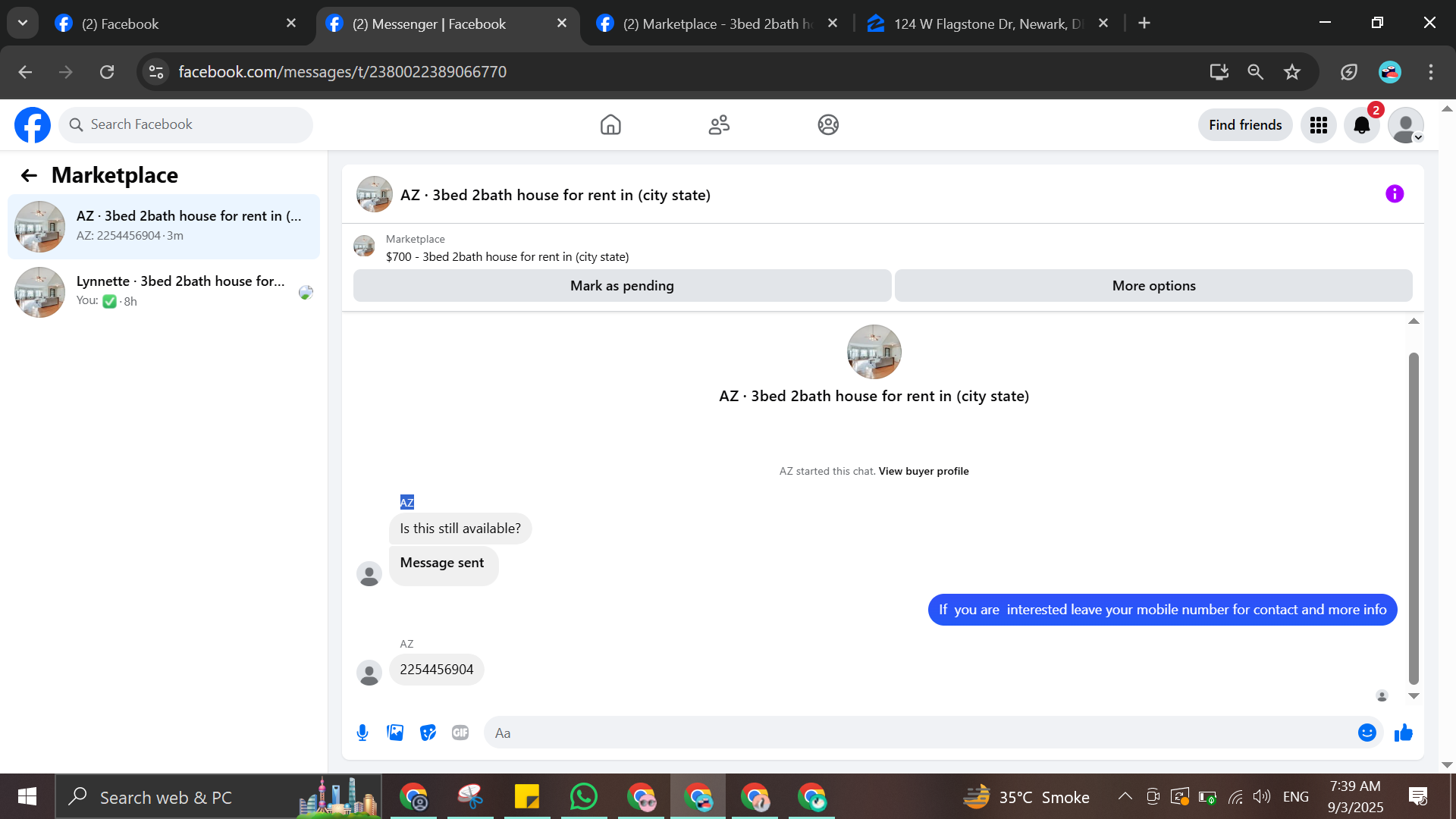Open the emoji picker smiley

coord(1367,733)
